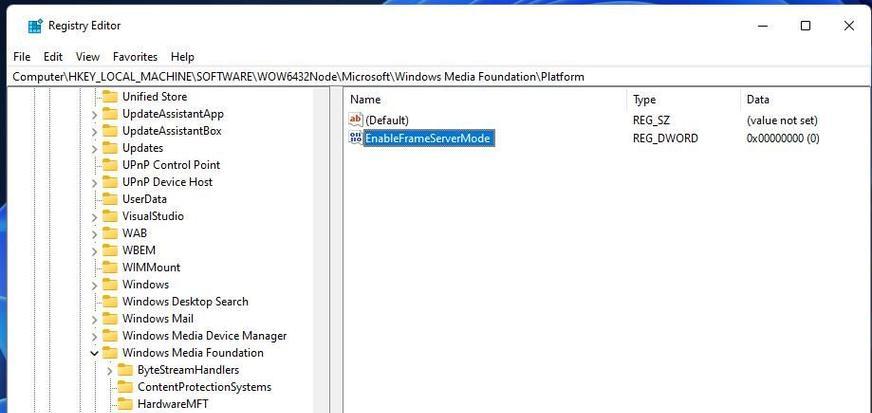Select the WIMMount folder icon

(x=110, y=267)
